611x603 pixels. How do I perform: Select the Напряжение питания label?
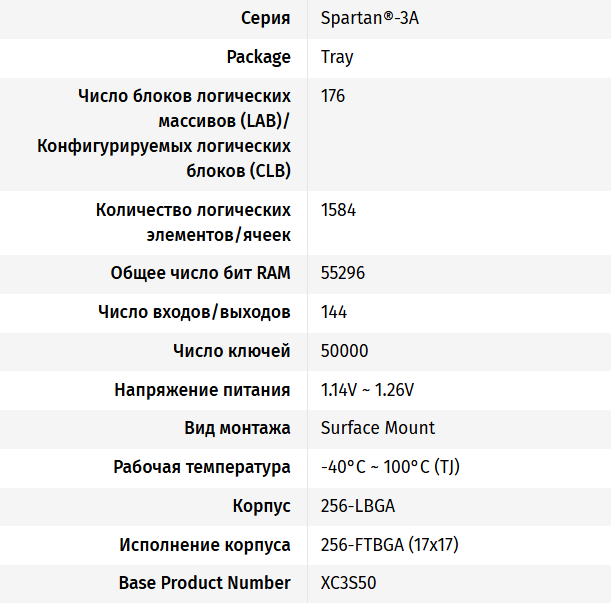[202, 390]
